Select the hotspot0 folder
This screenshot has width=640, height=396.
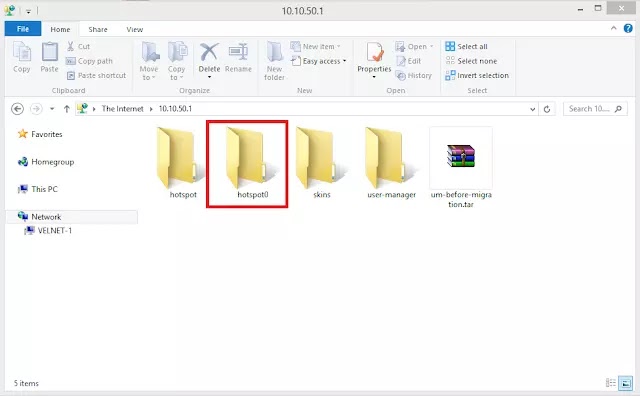pos(252,163)
